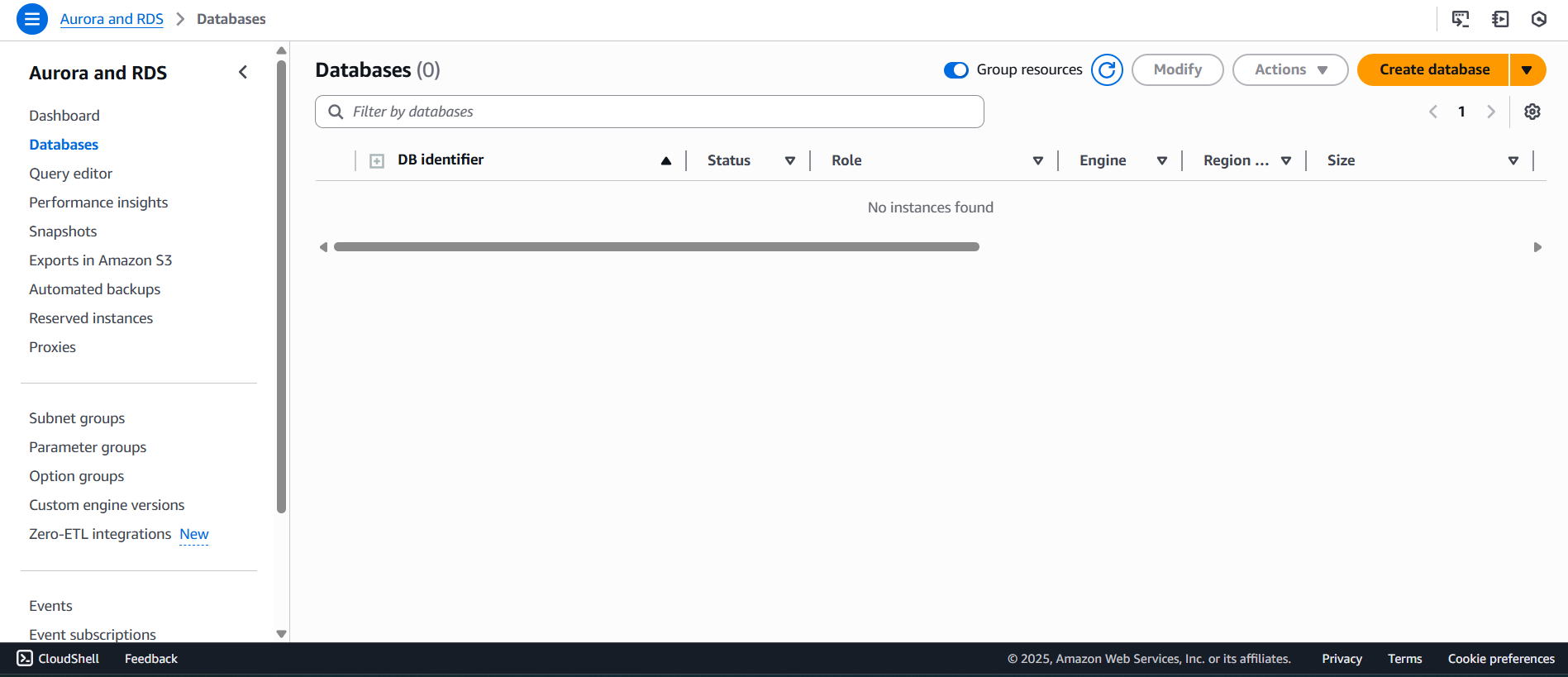Sort by DB identifier ascending arrow
Screen dimensions: 1568x677
tap(666, 161)
